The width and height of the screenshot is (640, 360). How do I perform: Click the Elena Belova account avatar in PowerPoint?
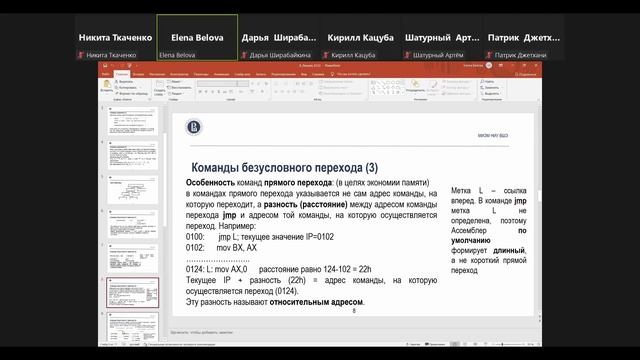pos(489,65)
